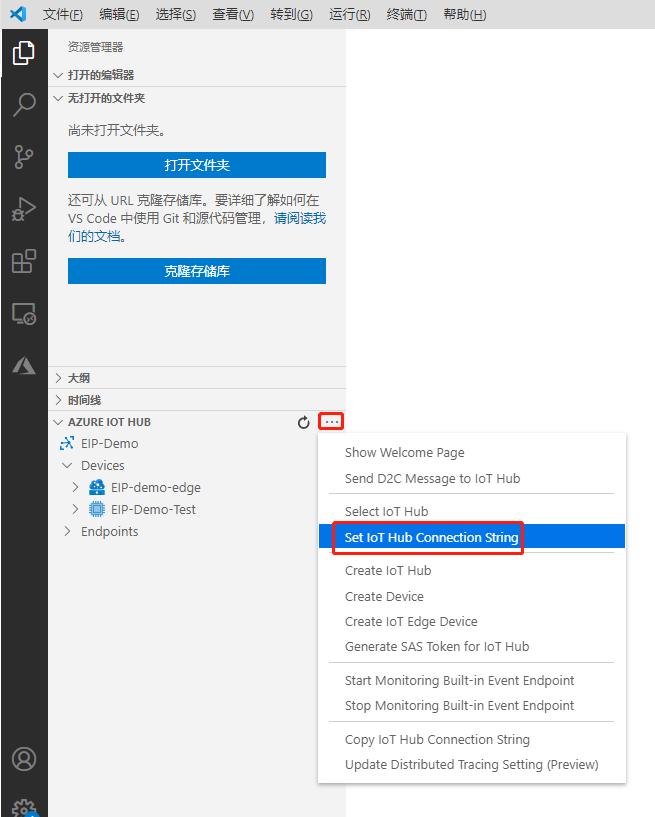Open the Remote Explorer icon

pyautogui.click(x=24, y=314)
